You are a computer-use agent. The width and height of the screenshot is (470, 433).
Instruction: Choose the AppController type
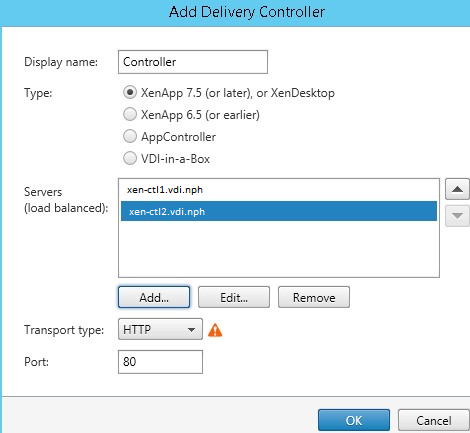point(130,136)
